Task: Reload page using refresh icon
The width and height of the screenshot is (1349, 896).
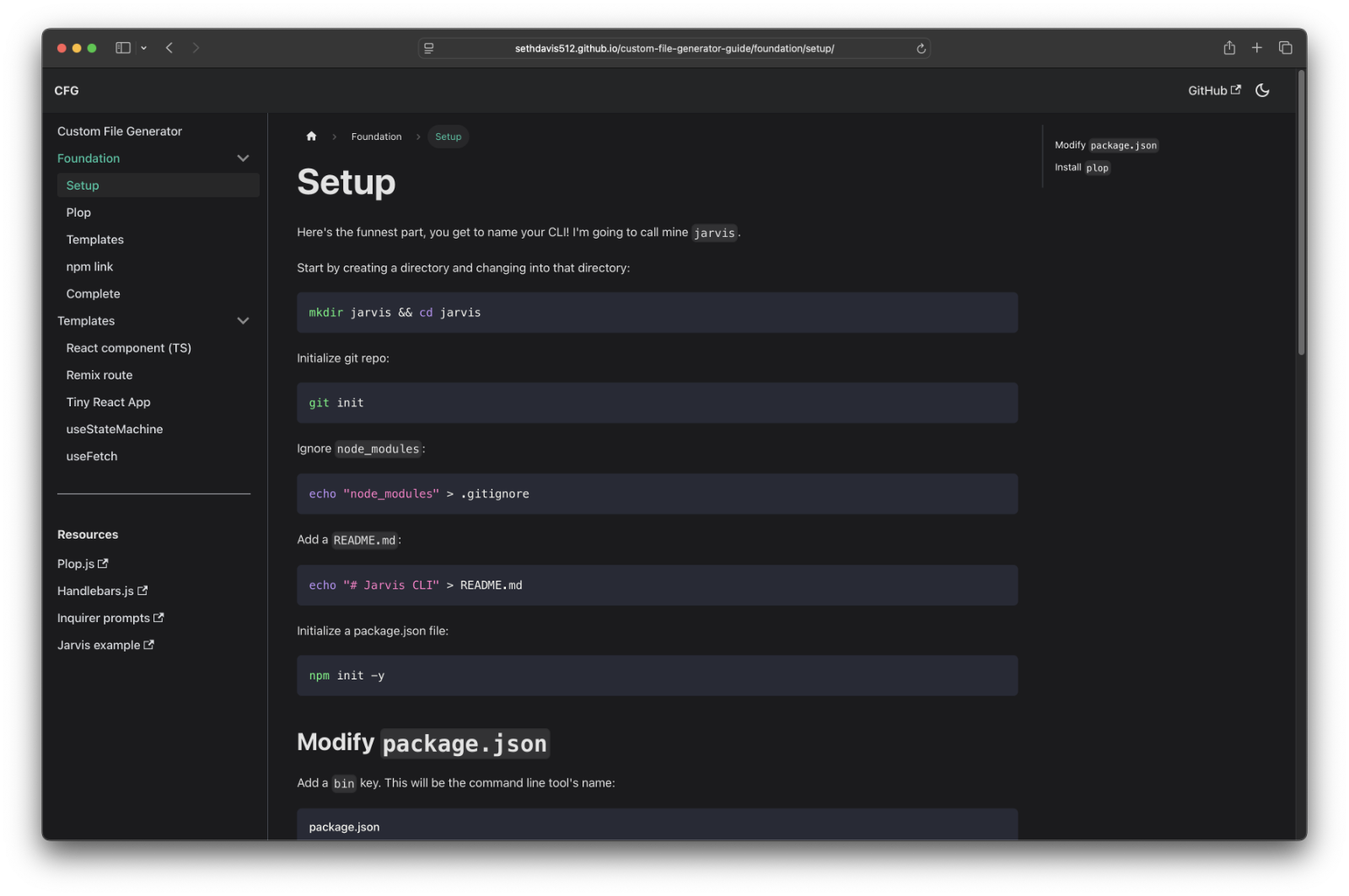Action: pyautogui.click(x=921, y=49)
